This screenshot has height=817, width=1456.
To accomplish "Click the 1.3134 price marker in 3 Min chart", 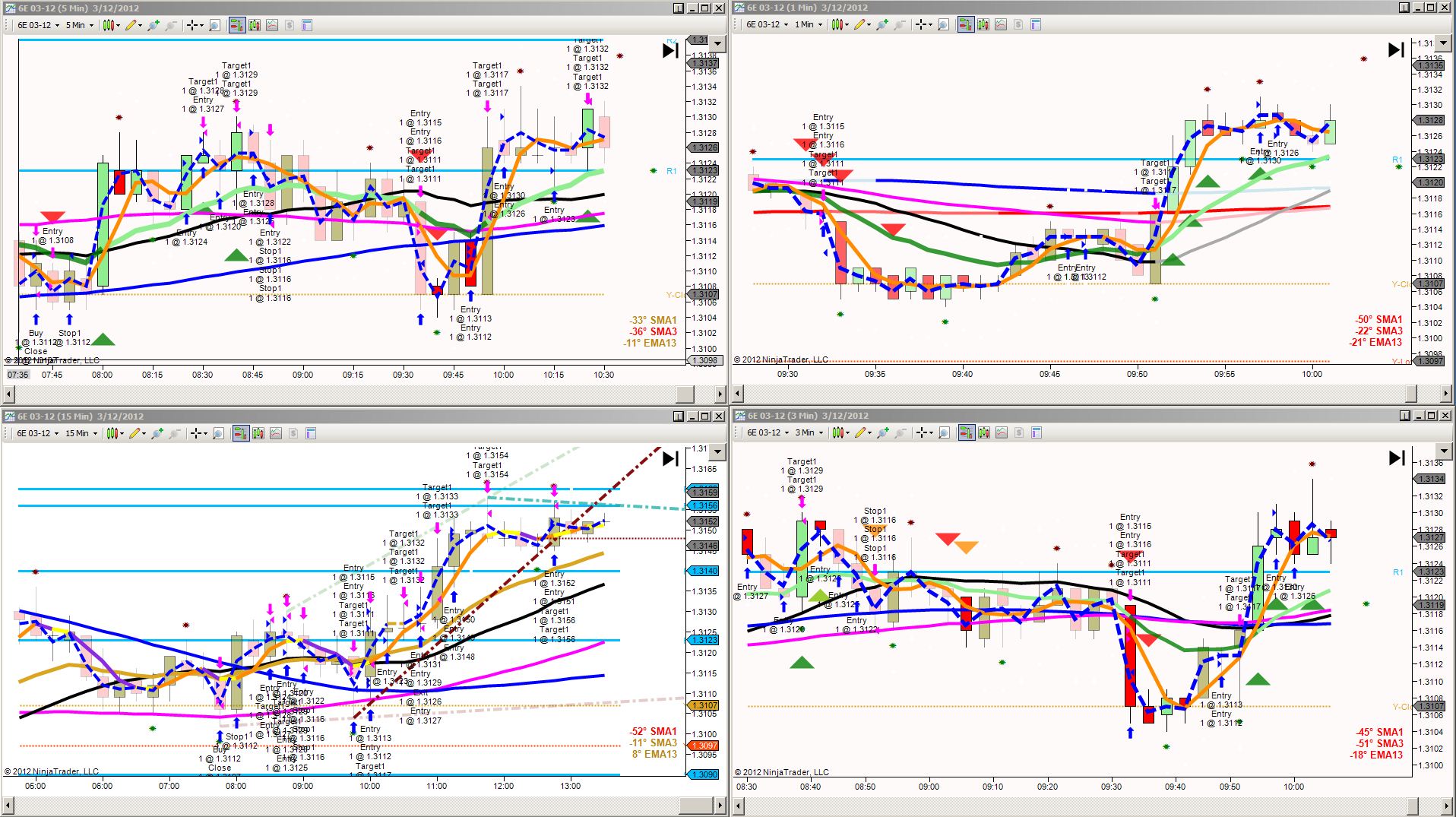I will 1429,479.
